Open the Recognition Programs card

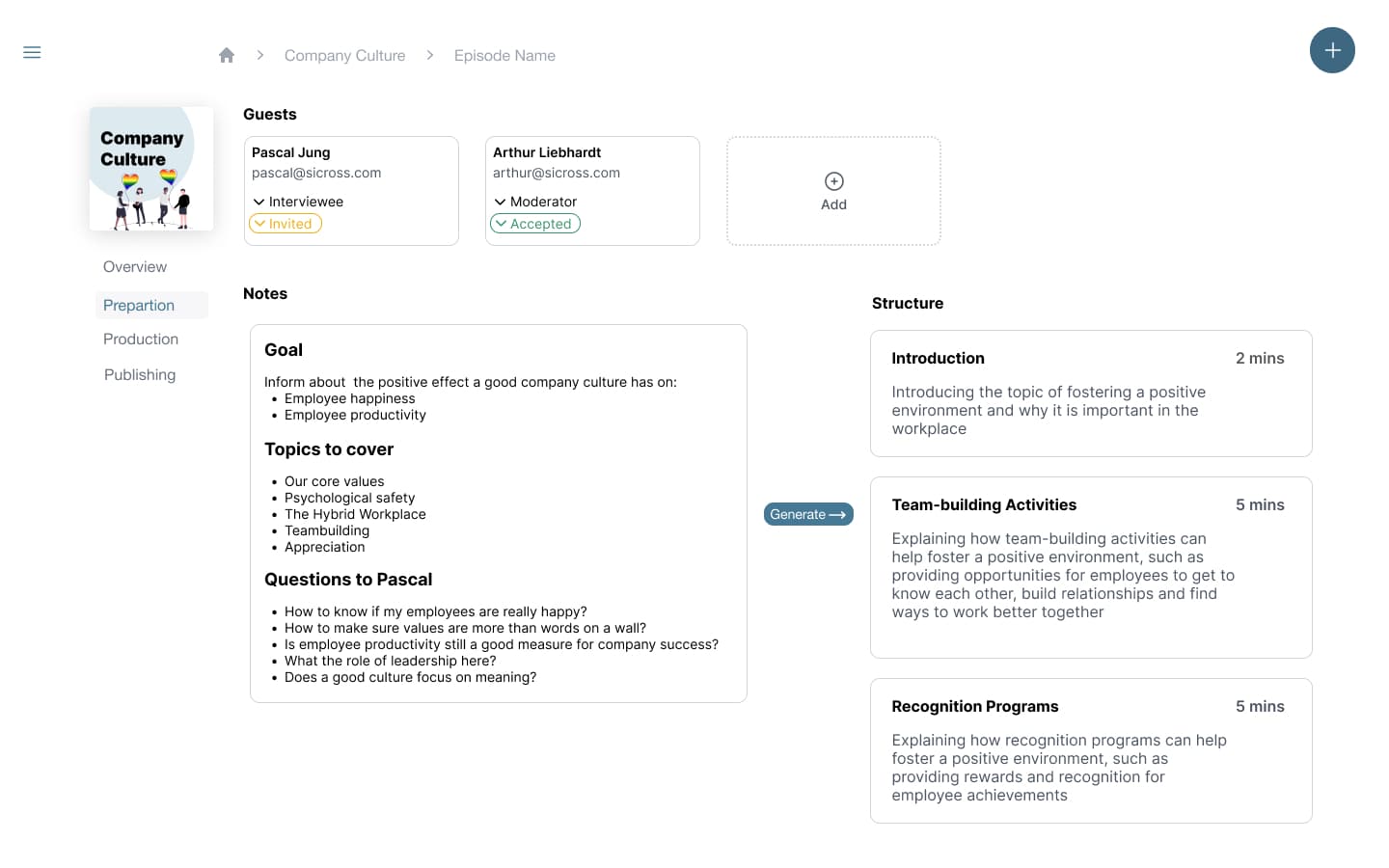[1090, 750]
